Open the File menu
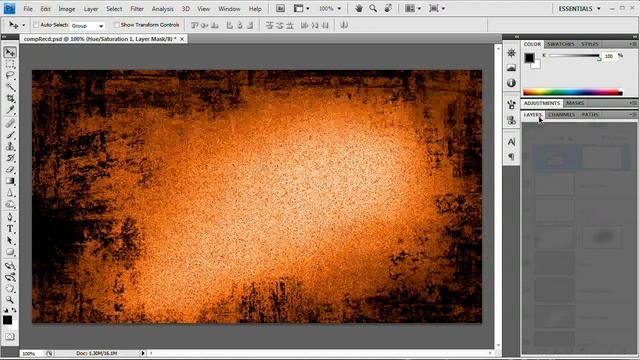 pos(28,9)
